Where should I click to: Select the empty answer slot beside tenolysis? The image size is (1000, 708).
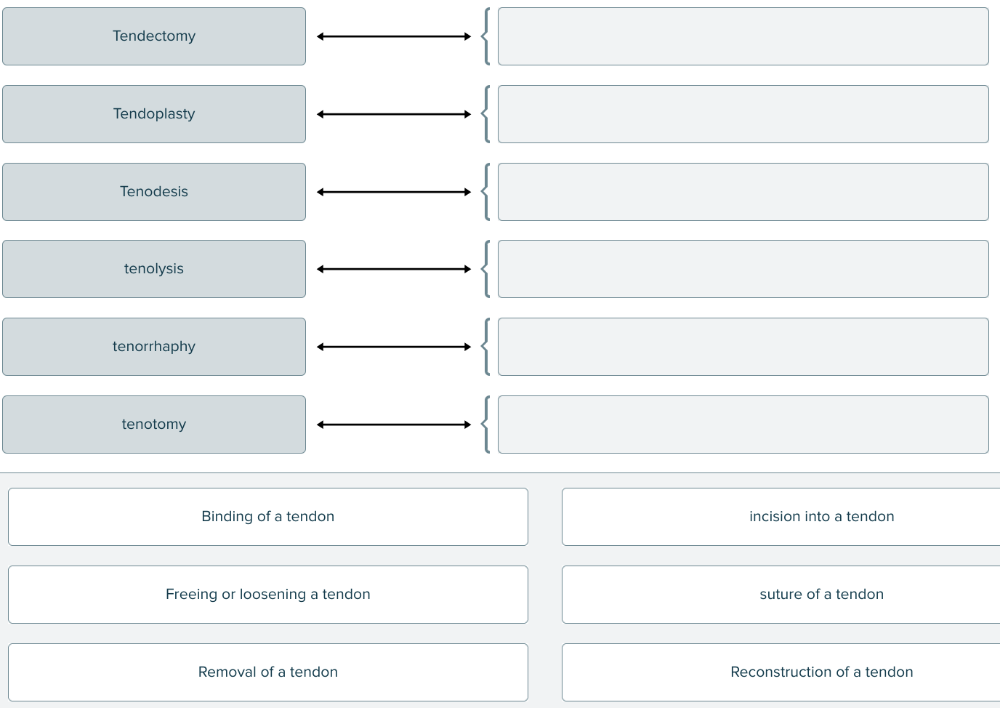(743, 269)
